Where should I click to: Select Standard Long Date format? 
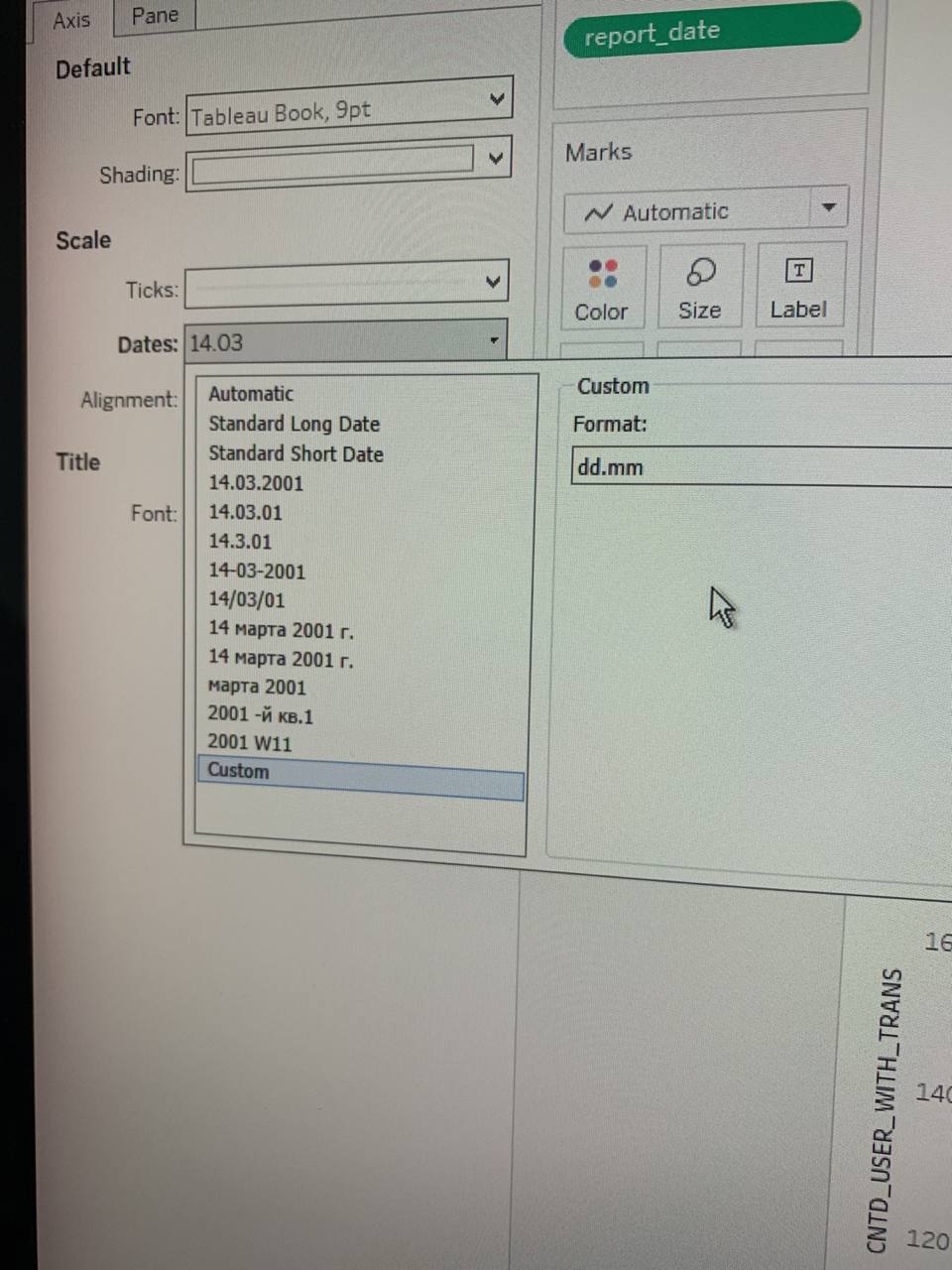click(x=294, y=424)
